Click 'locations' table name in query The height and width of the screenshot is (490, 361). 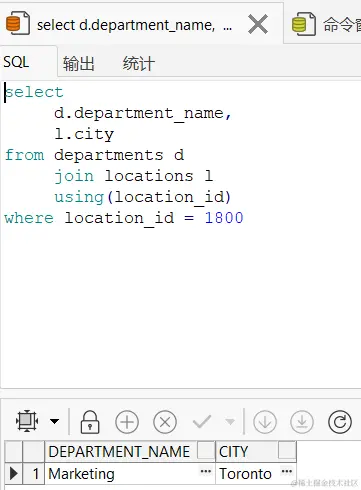click(x=149, y=176)
